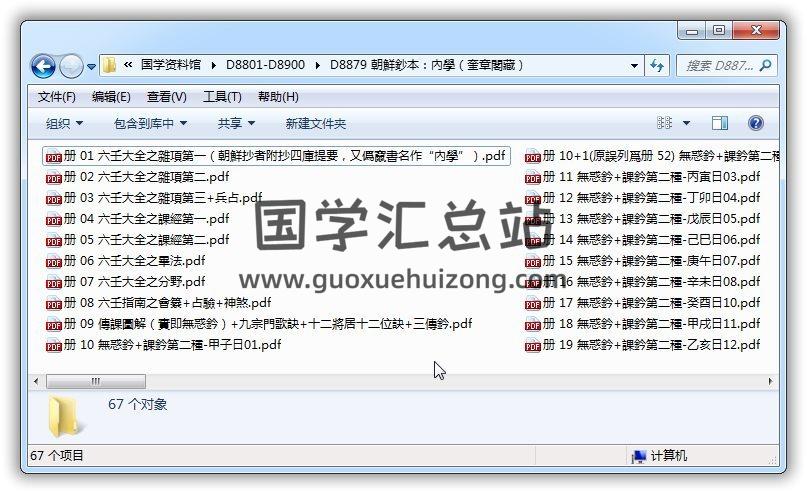807x494 pixels.
Task: Click horizontal scrollbar left arrow
Action: click(36, 381)
